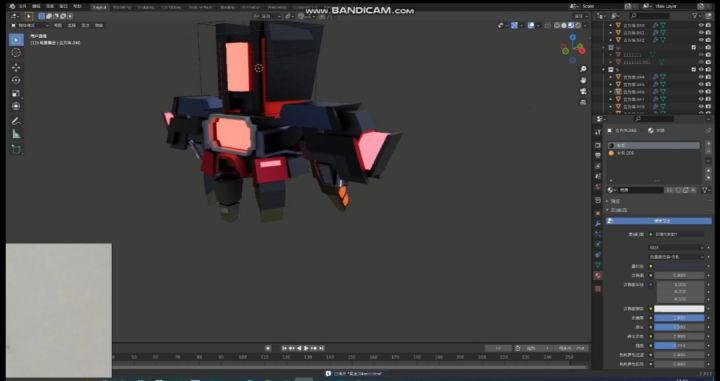This screenshot has width=720, height=381.
Task: Switch to solid viewport shading
Action: [x=564, y=25]
